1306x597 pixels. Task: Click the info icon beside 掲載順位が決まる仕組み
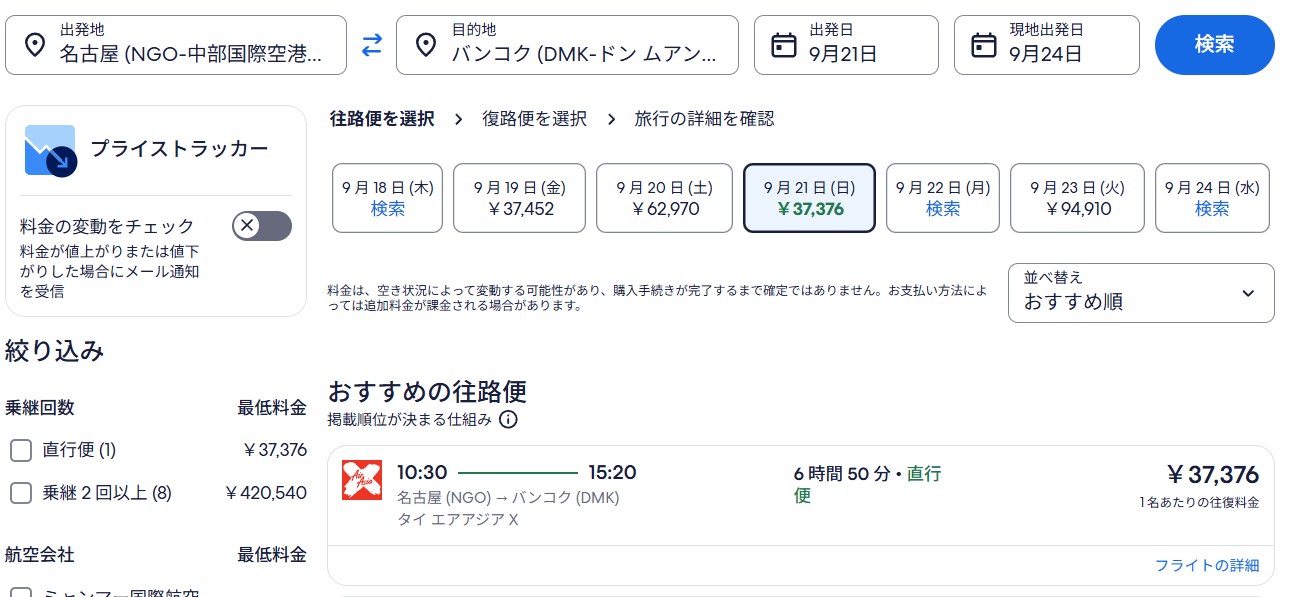pos(508,420)
